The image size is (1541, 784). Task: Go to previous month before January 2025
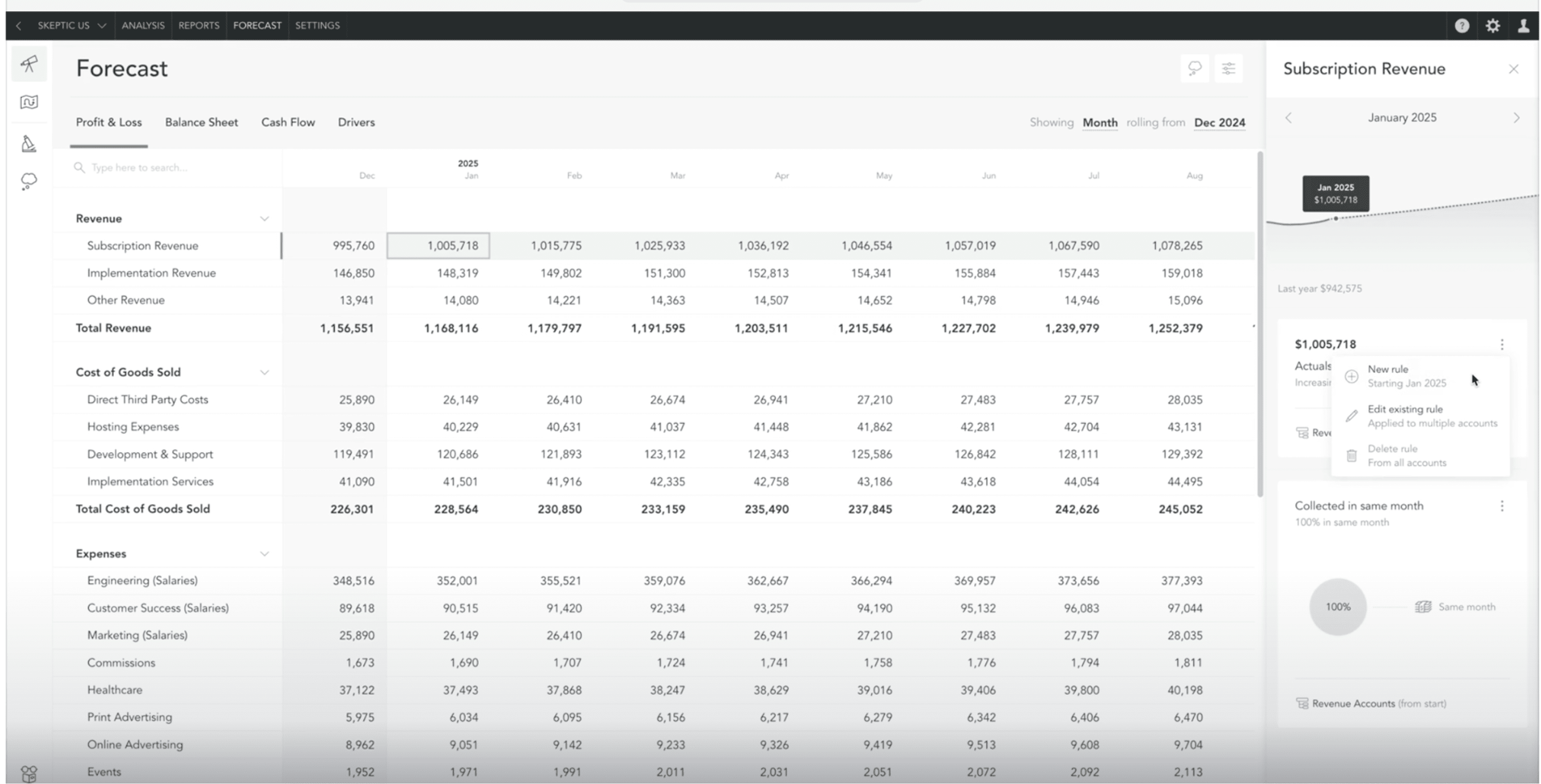pos(1288,118)
